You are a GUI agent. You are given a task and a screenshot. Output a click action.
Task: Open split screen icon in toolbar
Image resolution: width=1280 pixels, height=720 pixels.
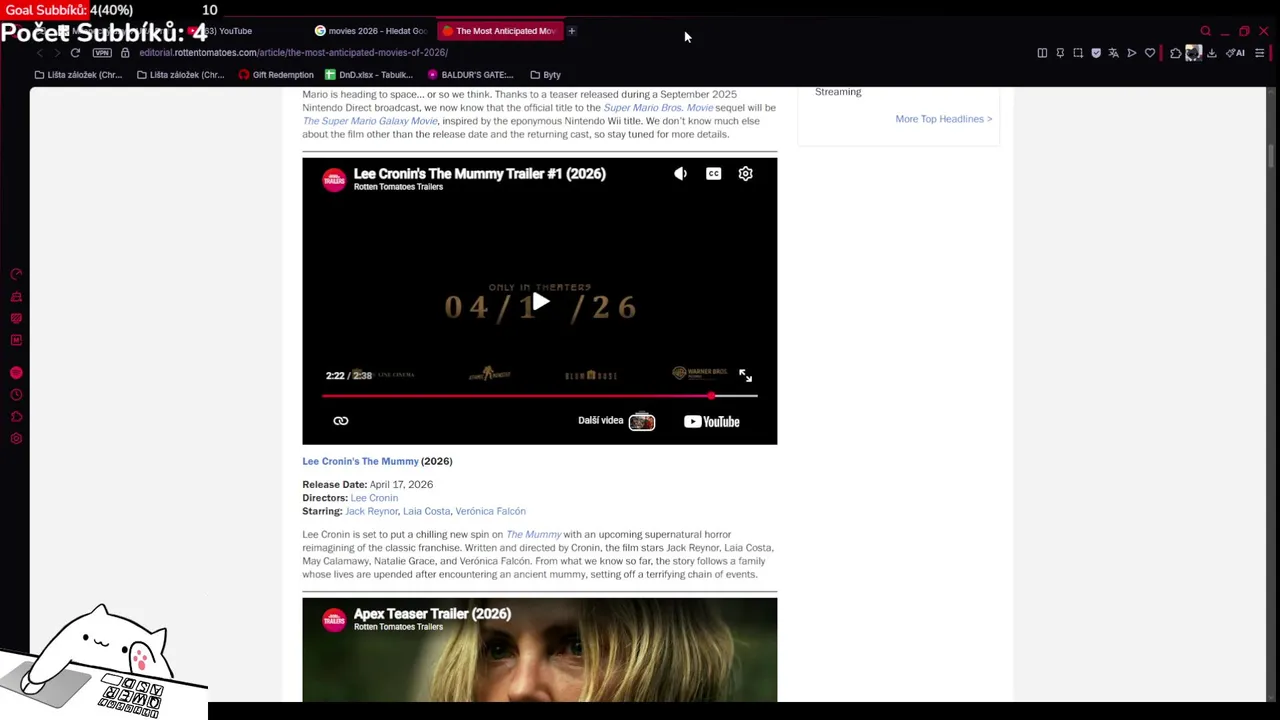click(x=1042, y=53)
